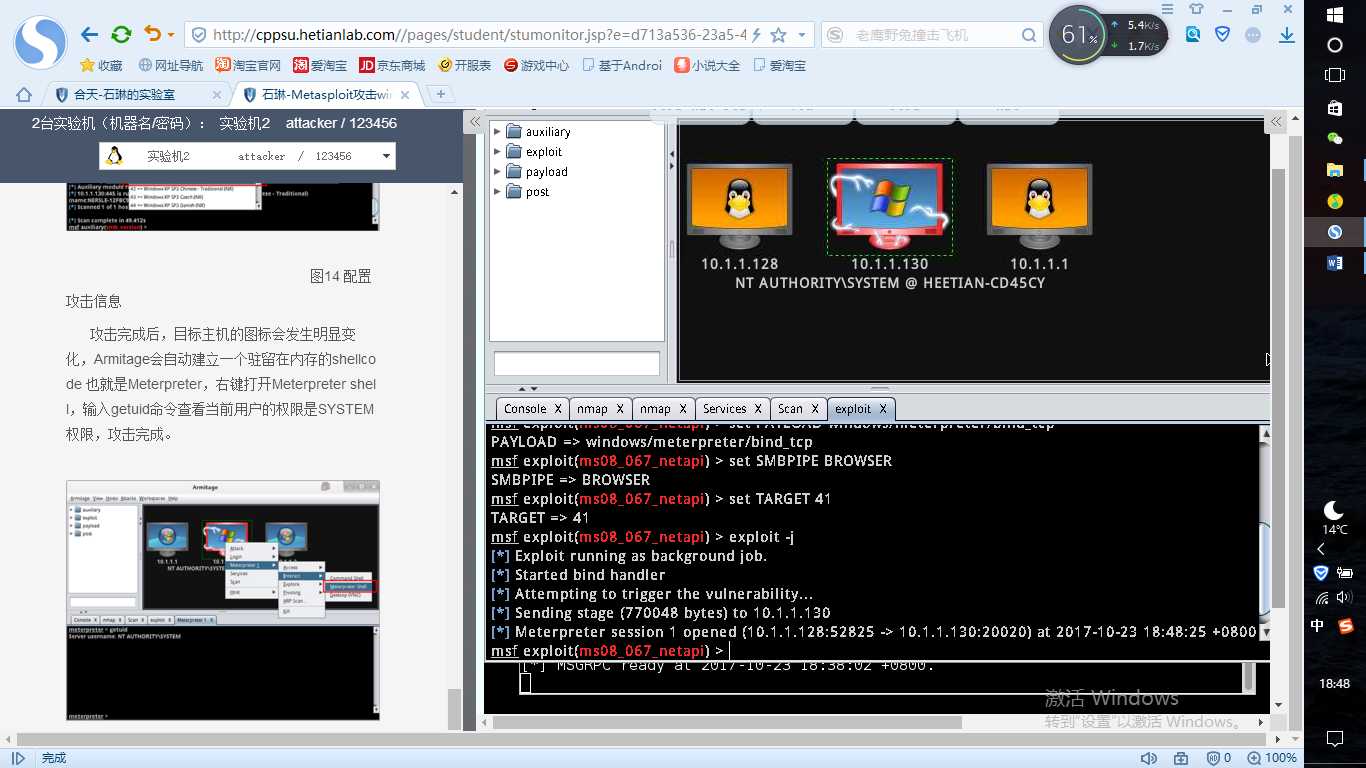Screen dimensions: 1366x768
Task: Open 京东商城 bookmark
Action: click(x=392, y=65)
